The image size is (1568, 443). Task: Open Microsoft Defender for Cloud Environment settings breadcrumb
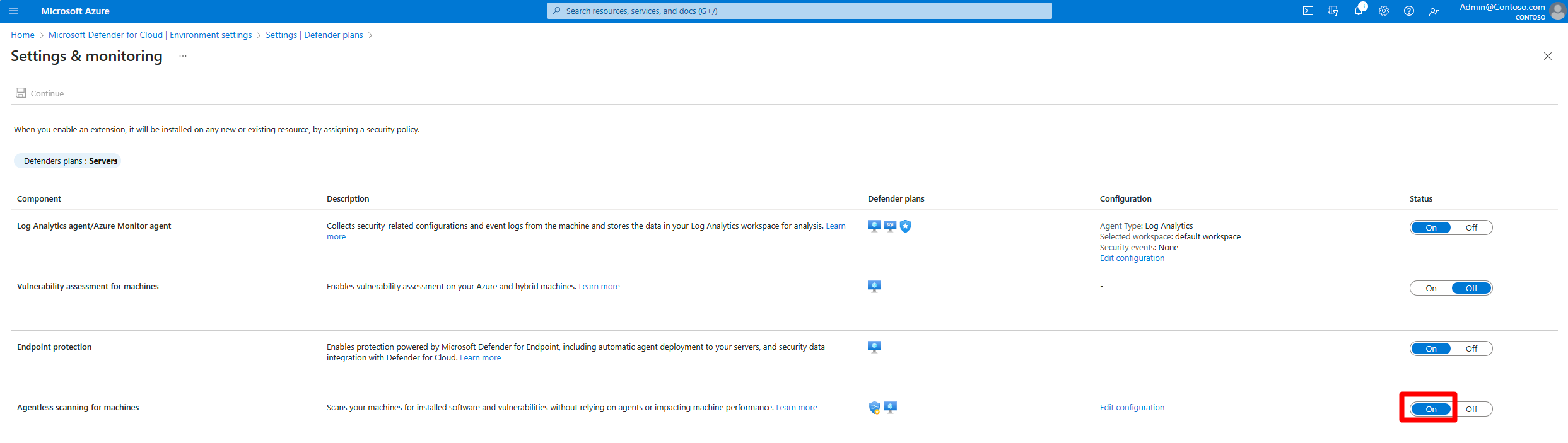tap(150, 35)
